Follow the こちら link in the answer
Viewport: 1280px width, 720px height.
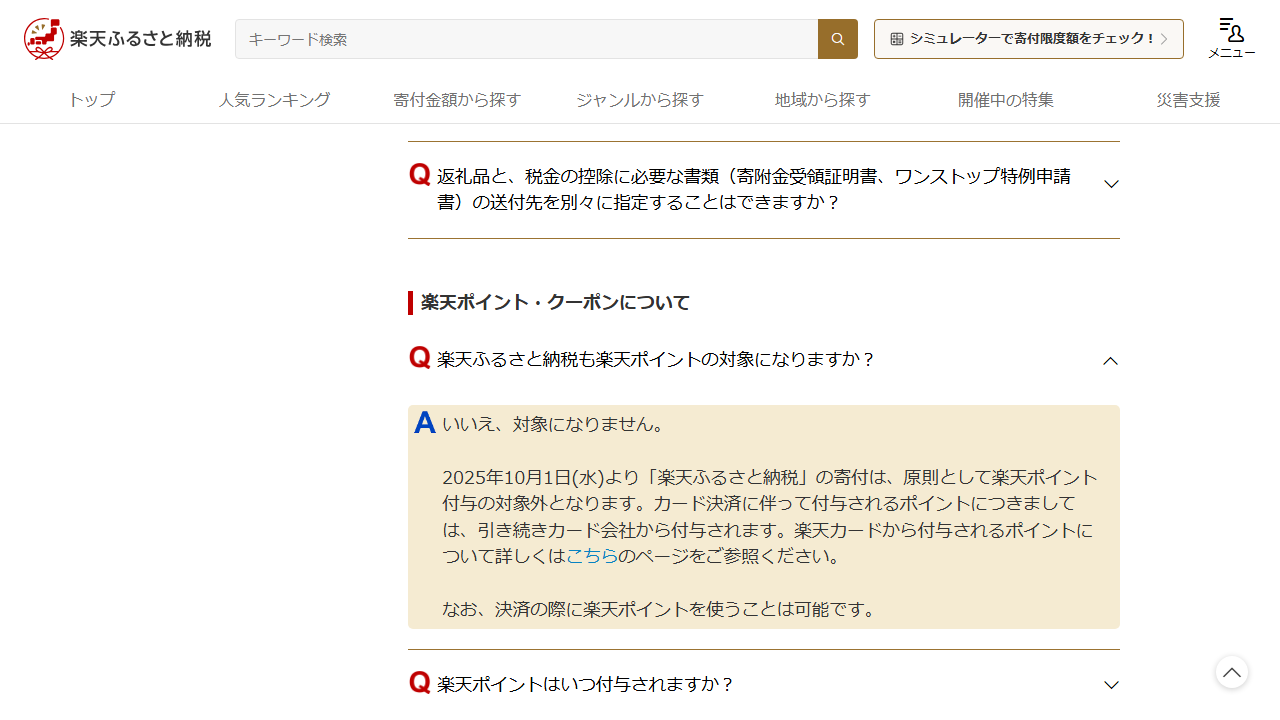click(x=591, y=556)
